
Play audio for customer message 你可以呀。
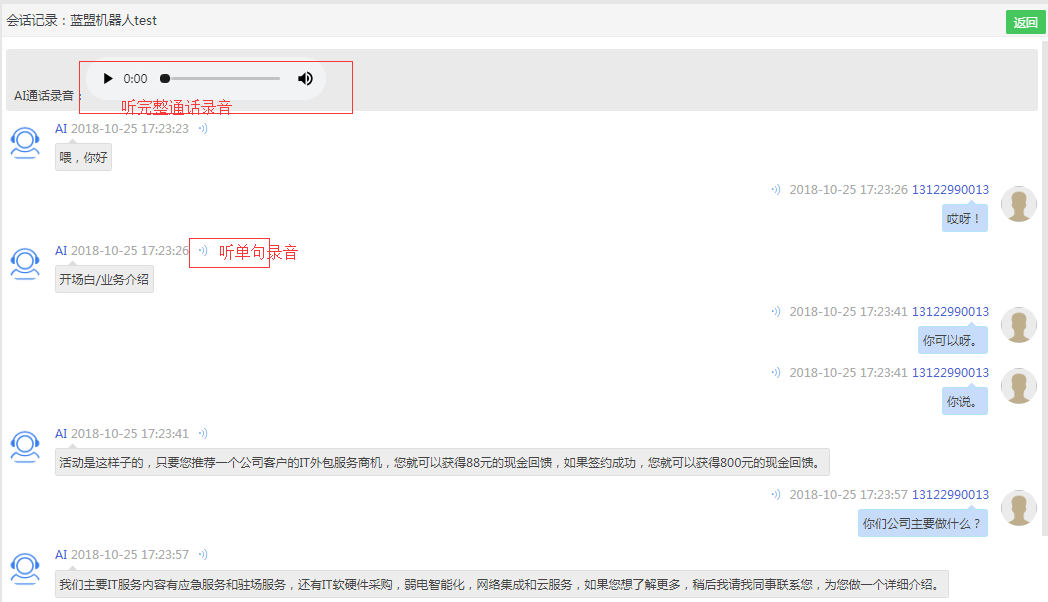[x=775, y=312]
